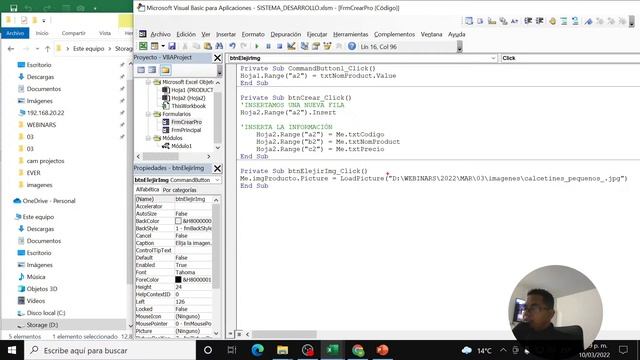Viewport: 640px width, 360px height.
Task: Open the Depuración menu
Action: coord(286,34)
